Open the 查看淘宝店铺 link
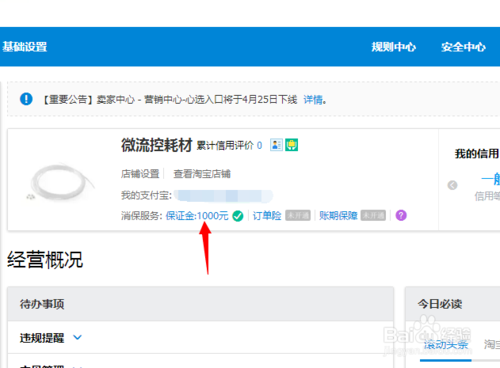Viewport: 500px width, 368px height. point(202,174)
